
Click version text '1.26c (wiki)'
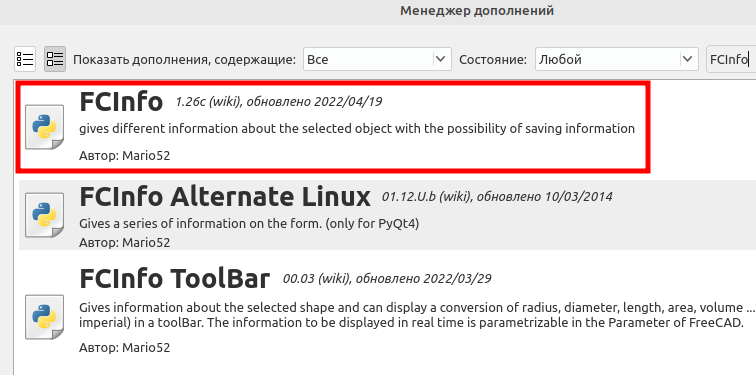[209, 102]
